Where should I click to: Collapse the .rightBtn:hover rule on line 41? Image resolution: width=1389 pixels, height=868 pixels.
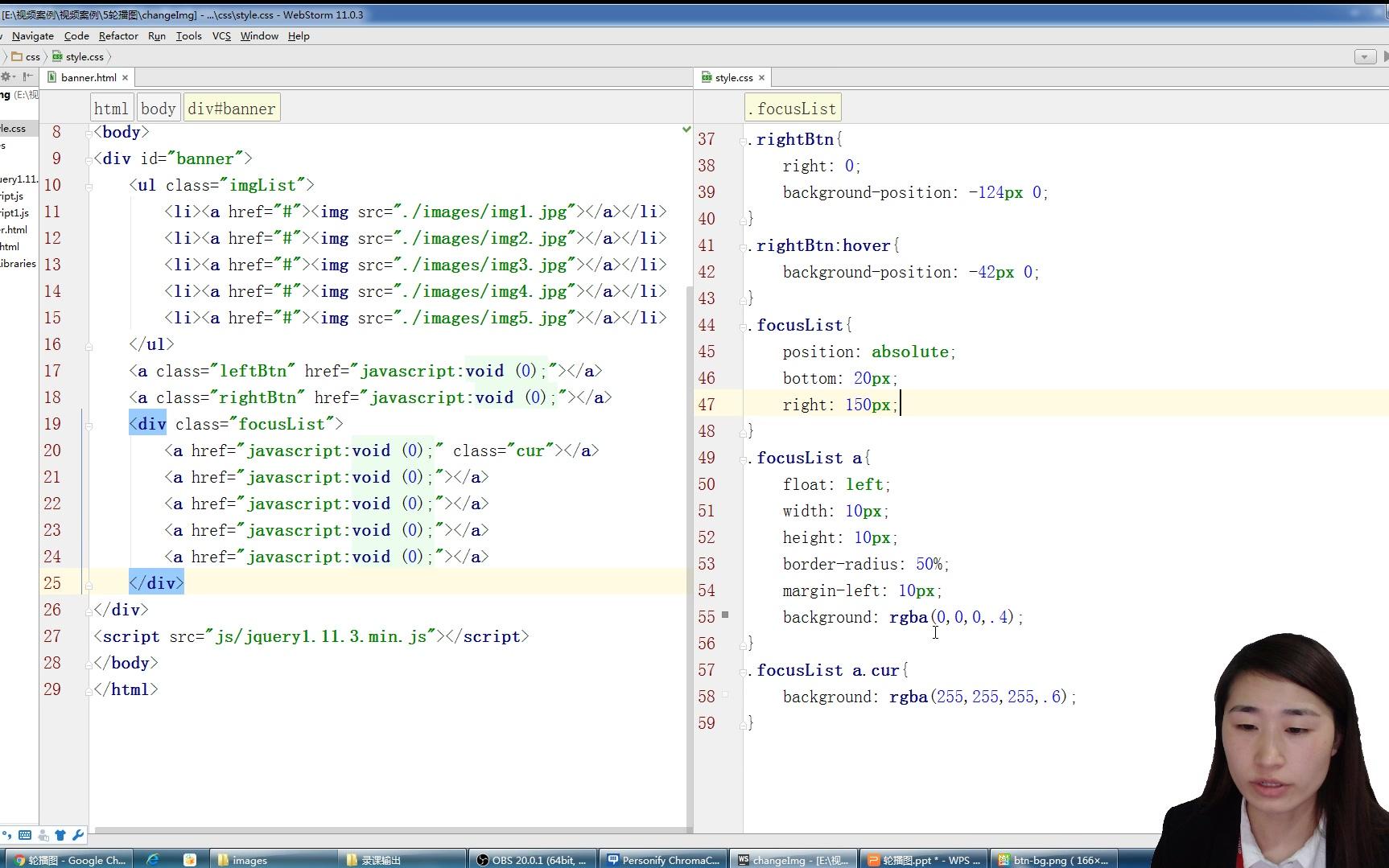(x=743, y=246)
